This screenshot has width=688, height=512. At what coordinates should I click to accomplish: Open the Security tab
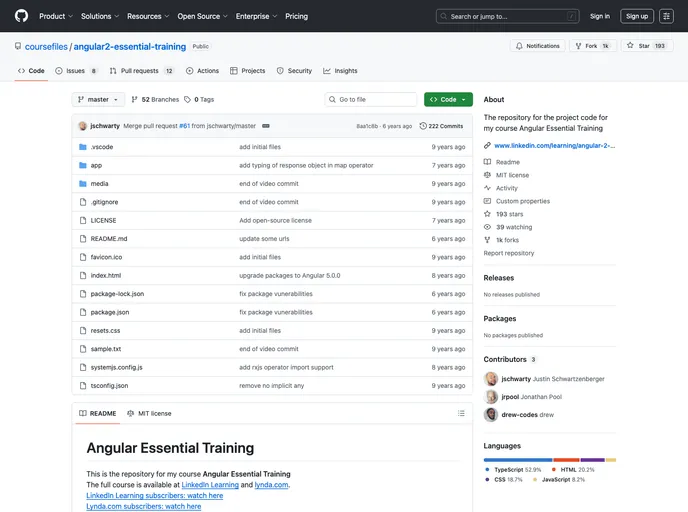coord(294,71)
